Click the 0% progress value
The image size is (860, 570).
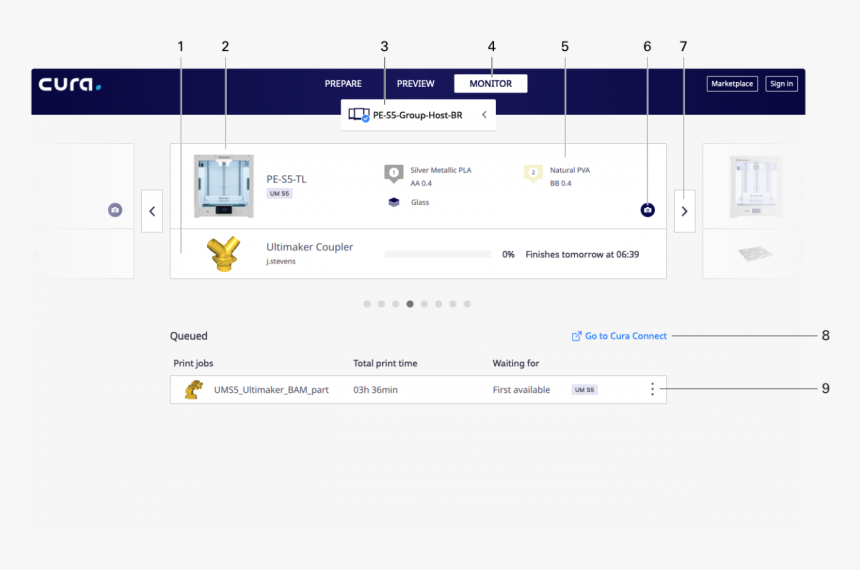tap(508, 255)
